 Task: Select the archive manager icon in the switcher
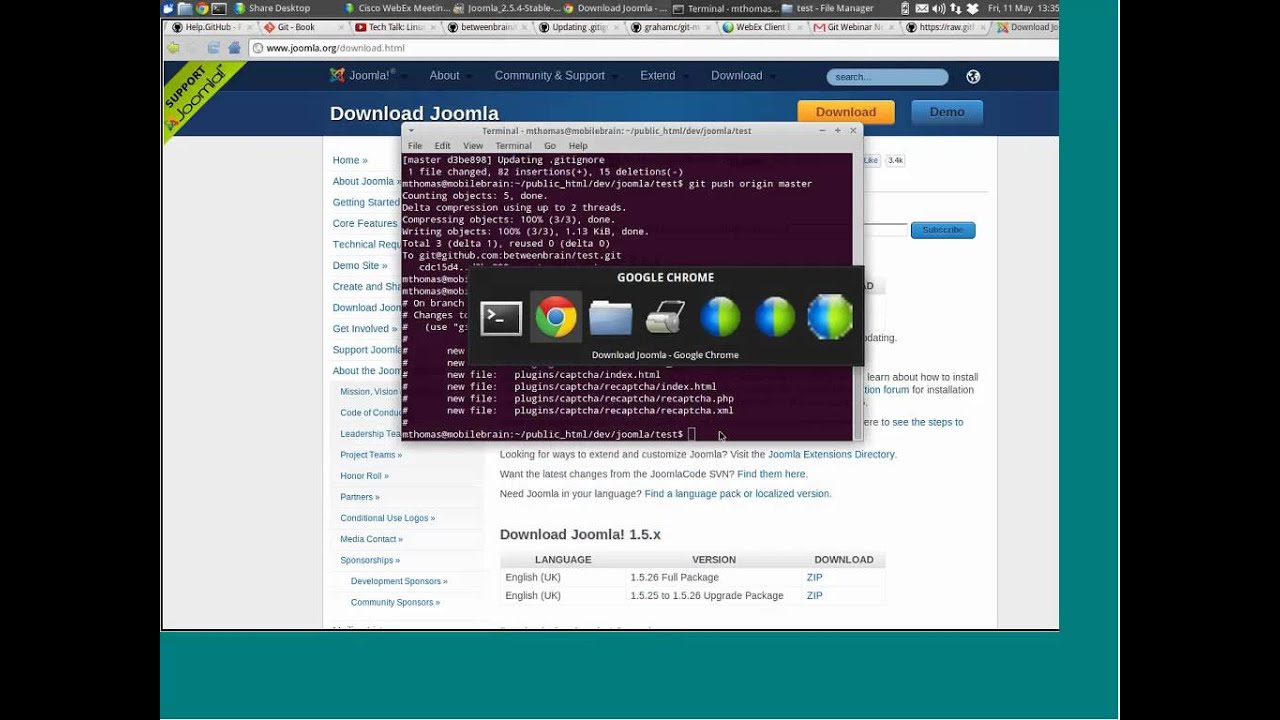[x=665, y=318]
